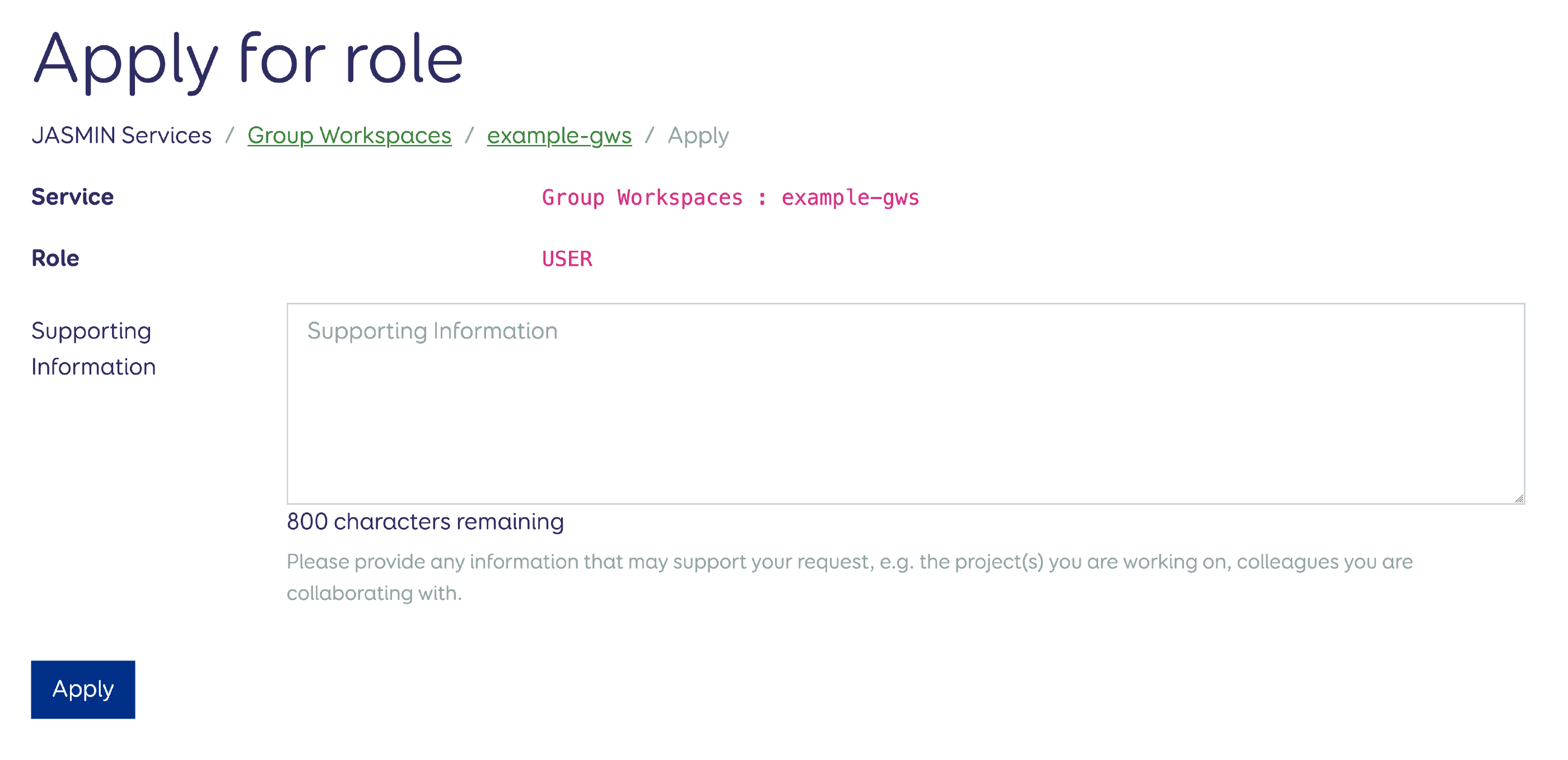The width and height of the screenshot is (1568, 760).
Task: Click the pink example-gws service name text
Action: coord(850,196)
